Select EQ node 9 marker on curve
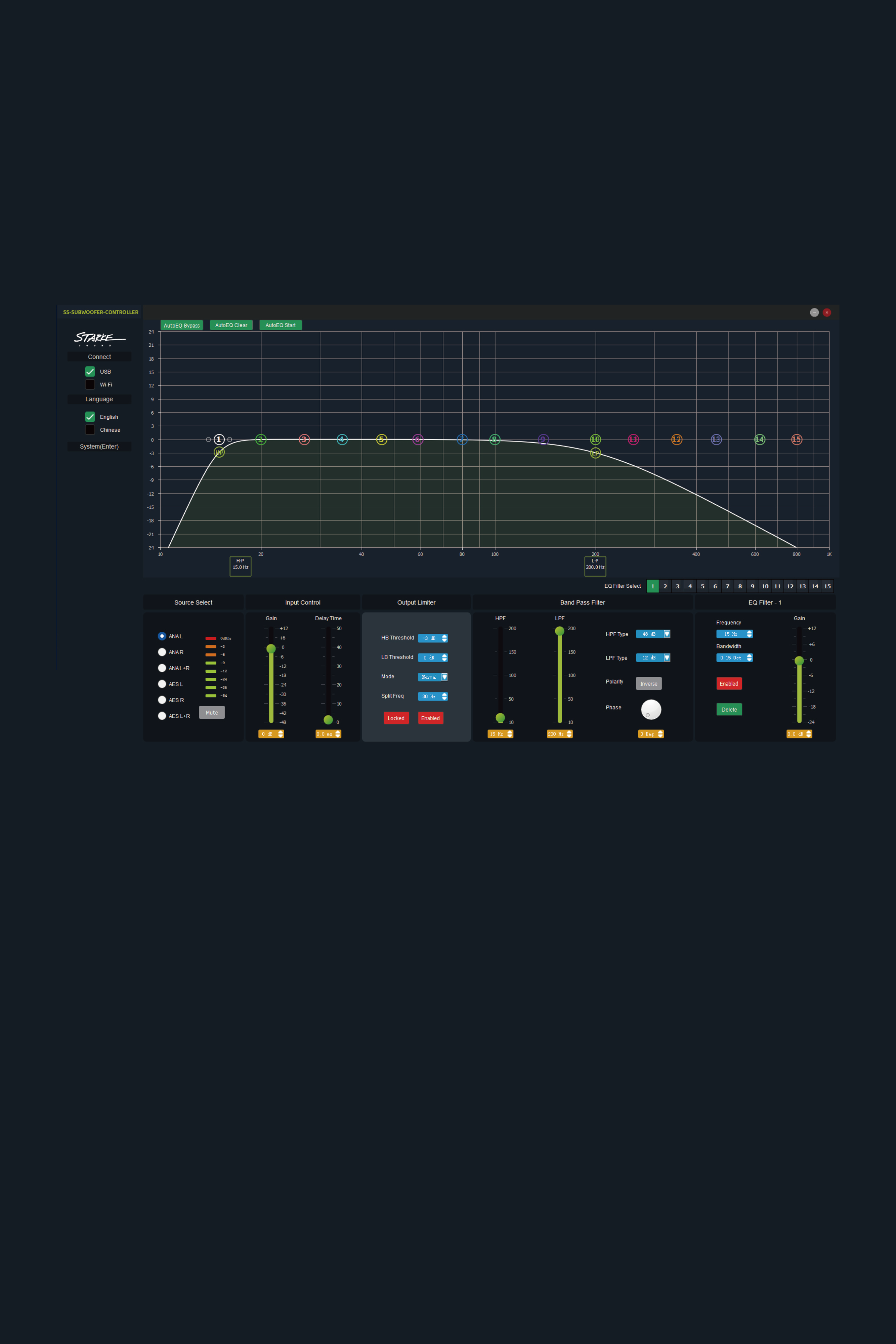Image resolution: width=896 pixels, height=1344 pixels. click(544, 439)
